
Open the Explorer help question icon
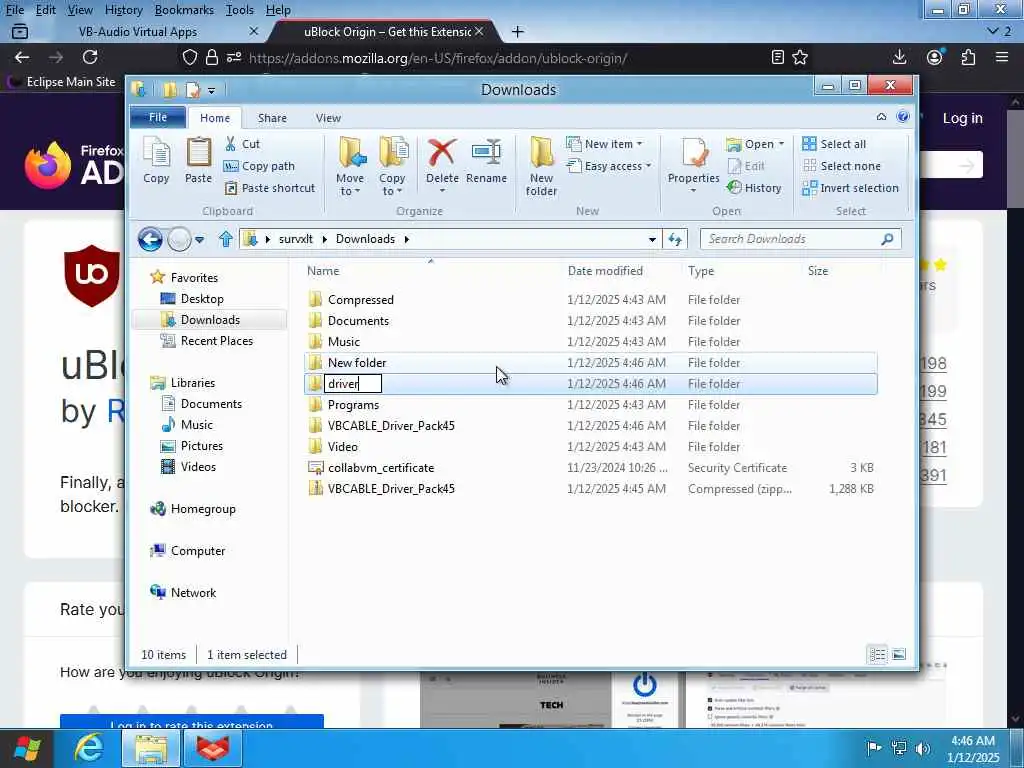(903, 117)
